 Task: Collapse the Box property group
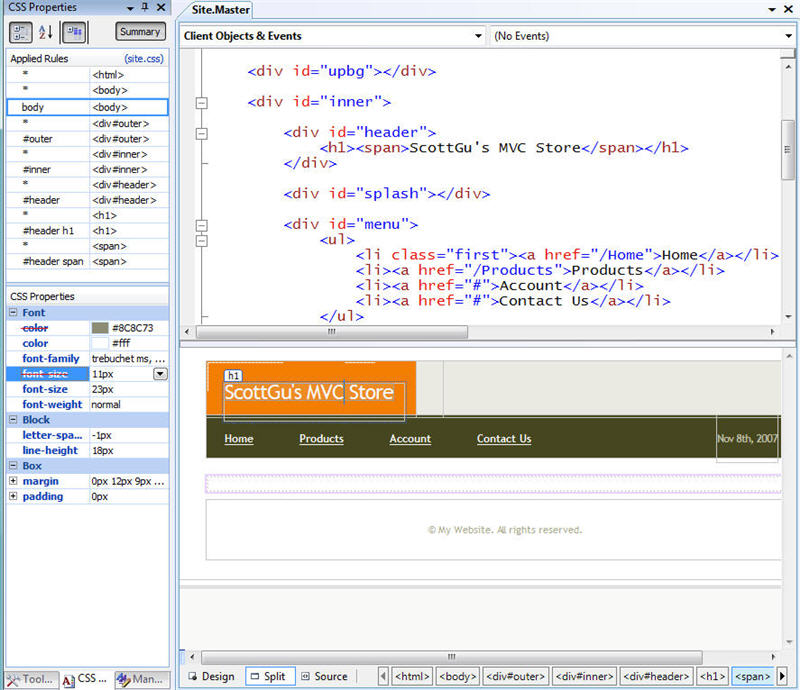coord(13,465)
